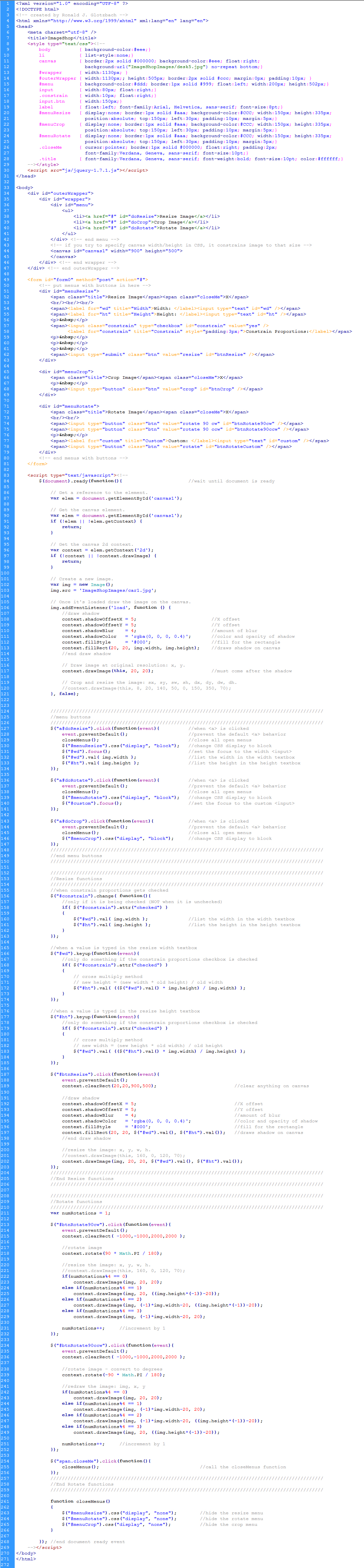Click the form0 opening tag line
The width and height of the screenshot is (364, 1568).
point(87,279)
